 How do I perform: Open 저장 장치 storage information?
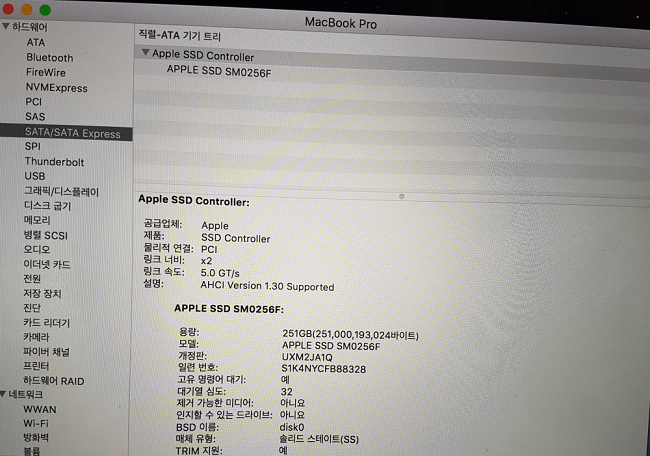pos(42,294)
